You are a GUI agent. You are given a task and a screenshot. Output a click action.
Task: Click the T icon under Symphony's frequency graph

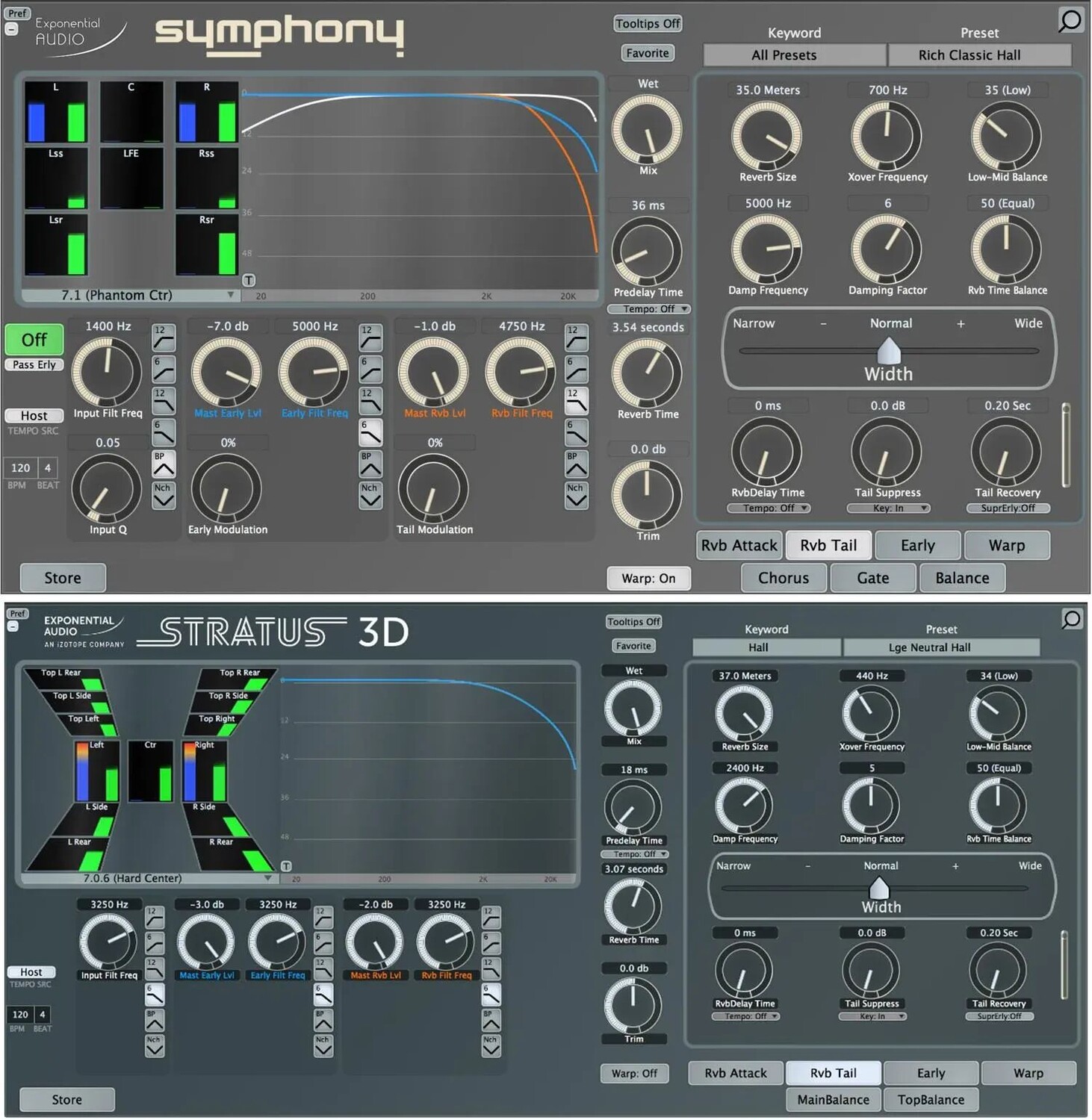249,280
